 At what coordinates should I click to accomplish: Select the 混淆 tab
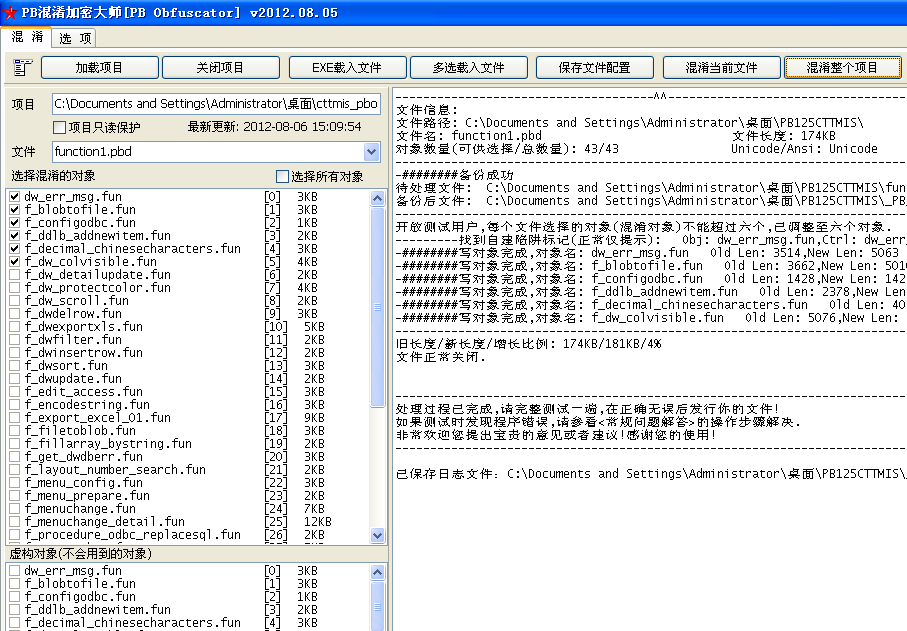27,37
